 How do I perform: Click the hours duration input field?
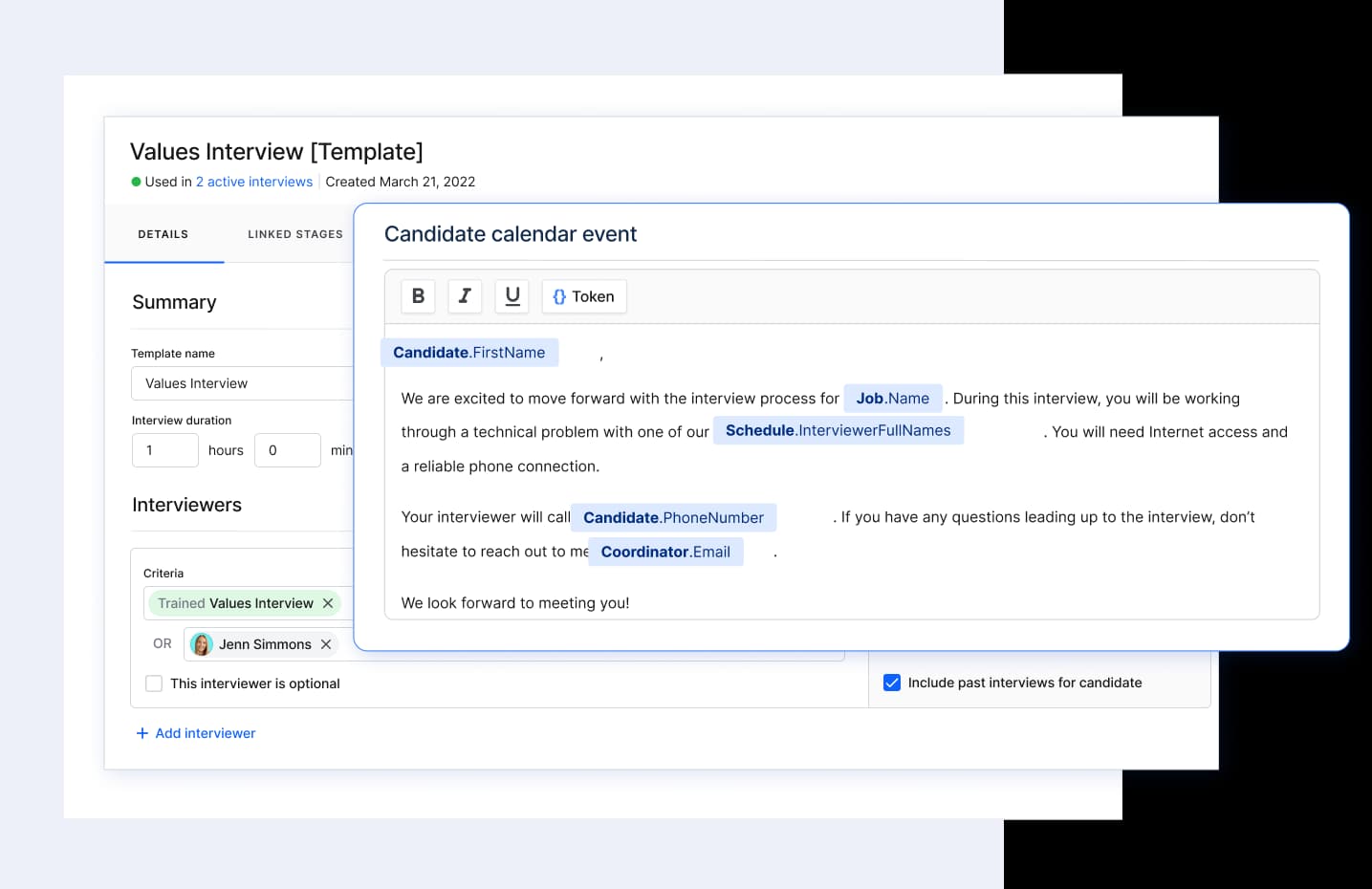(164, 449)
